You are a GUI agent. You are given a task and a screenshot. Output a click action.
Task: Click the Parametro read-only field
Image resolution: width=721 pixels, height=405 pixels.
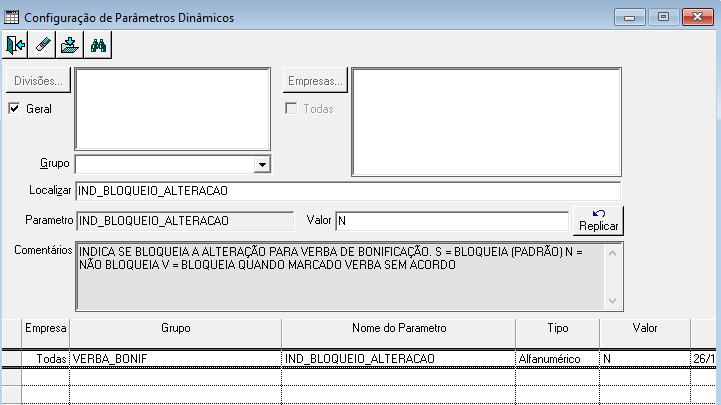pyautogui.click(x=185, y=221)
